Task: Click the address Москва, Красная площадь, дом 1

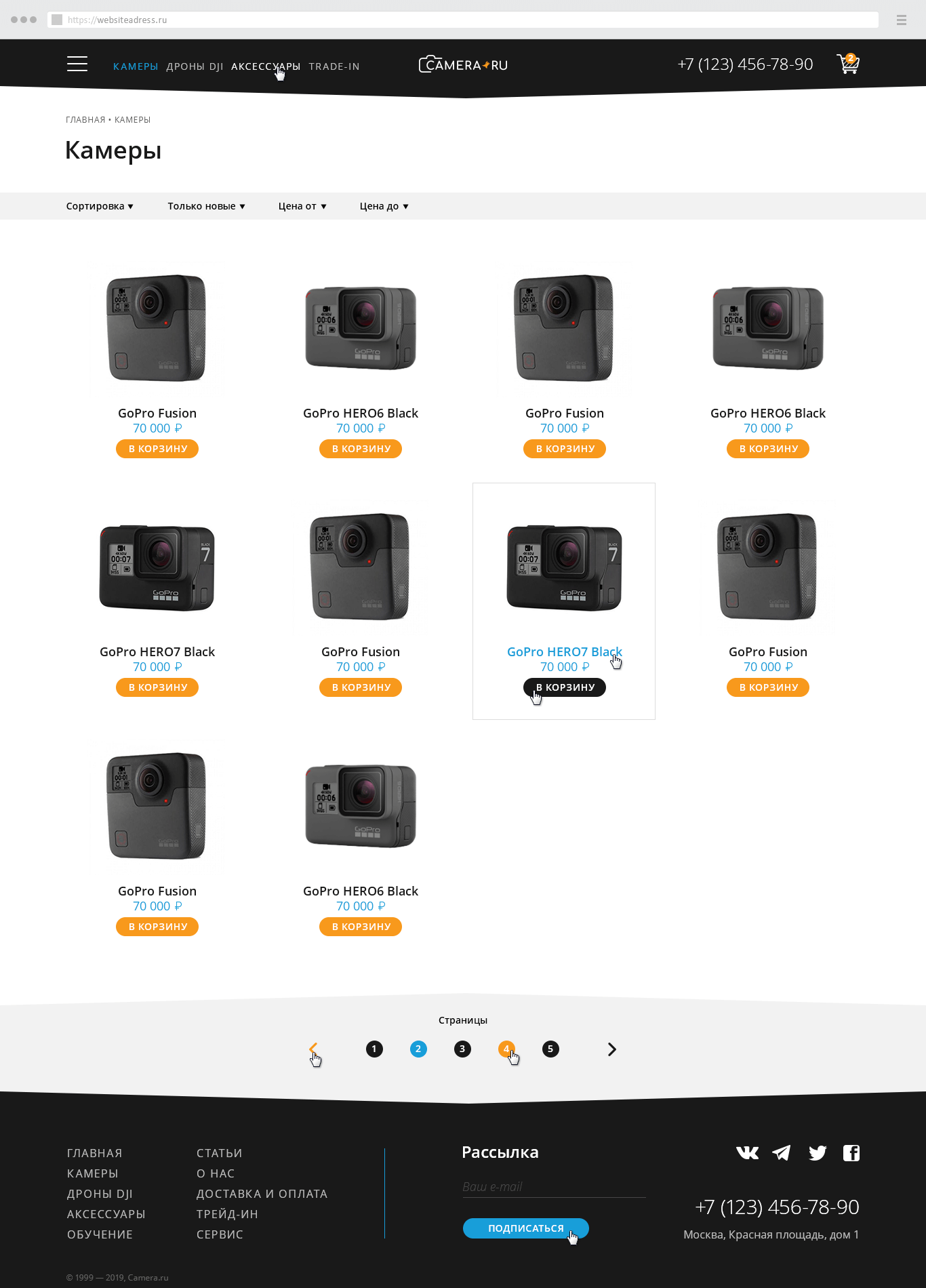Action: (771, 1234)
